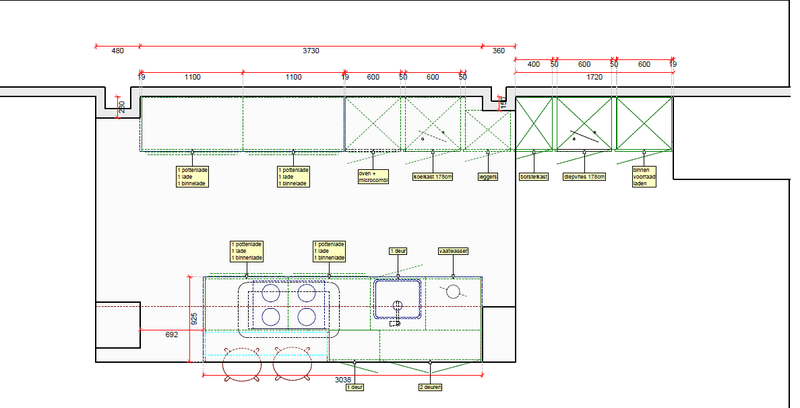Viewport: 800px width, 408px height.
Task: Click the koelkast cabinet symbol
Action: (x=433, y=124)
